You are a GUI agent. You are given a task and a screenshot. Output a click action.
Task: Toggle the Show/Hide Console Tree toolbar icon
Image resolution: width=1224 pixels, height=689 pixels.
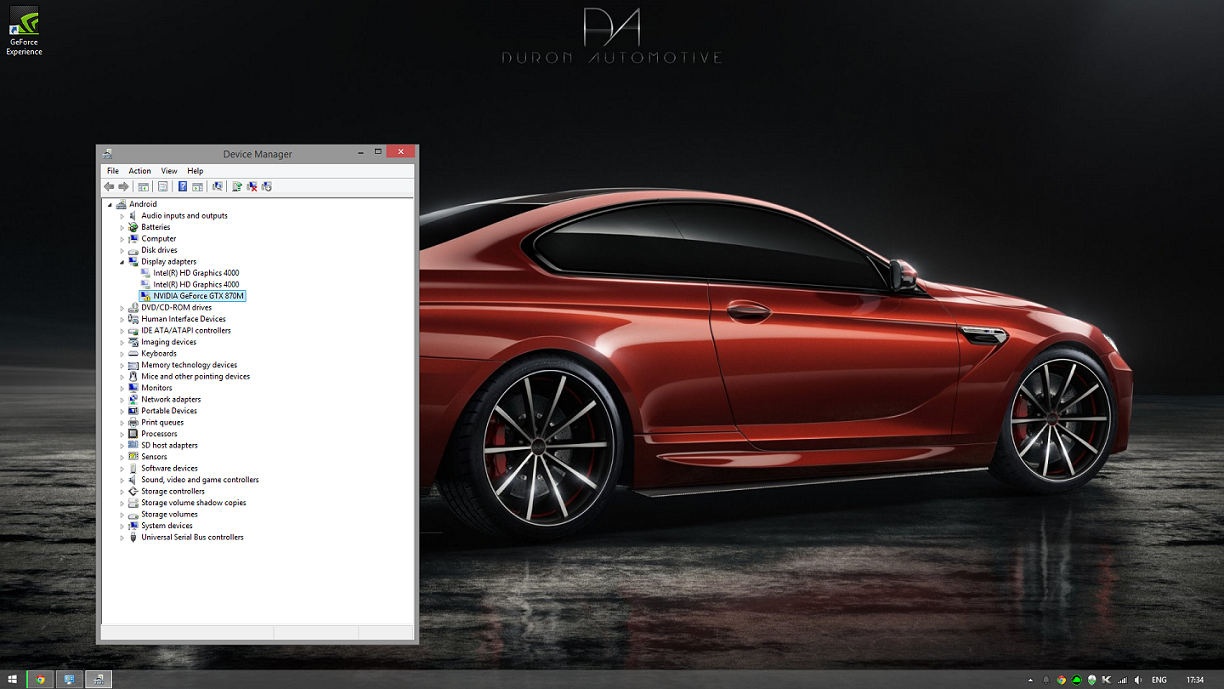(143, 186)
